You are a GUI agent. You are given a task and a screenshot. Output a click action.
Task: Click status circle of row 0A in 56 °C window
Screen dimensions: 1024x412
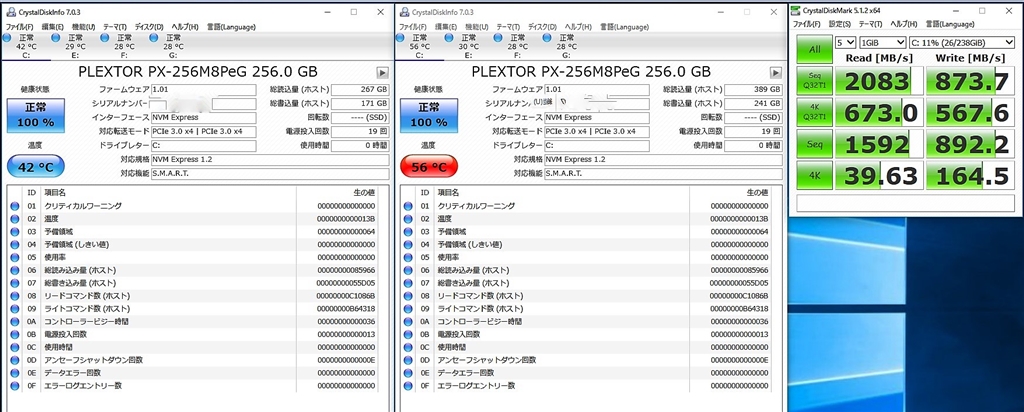(x=408, y=322)
